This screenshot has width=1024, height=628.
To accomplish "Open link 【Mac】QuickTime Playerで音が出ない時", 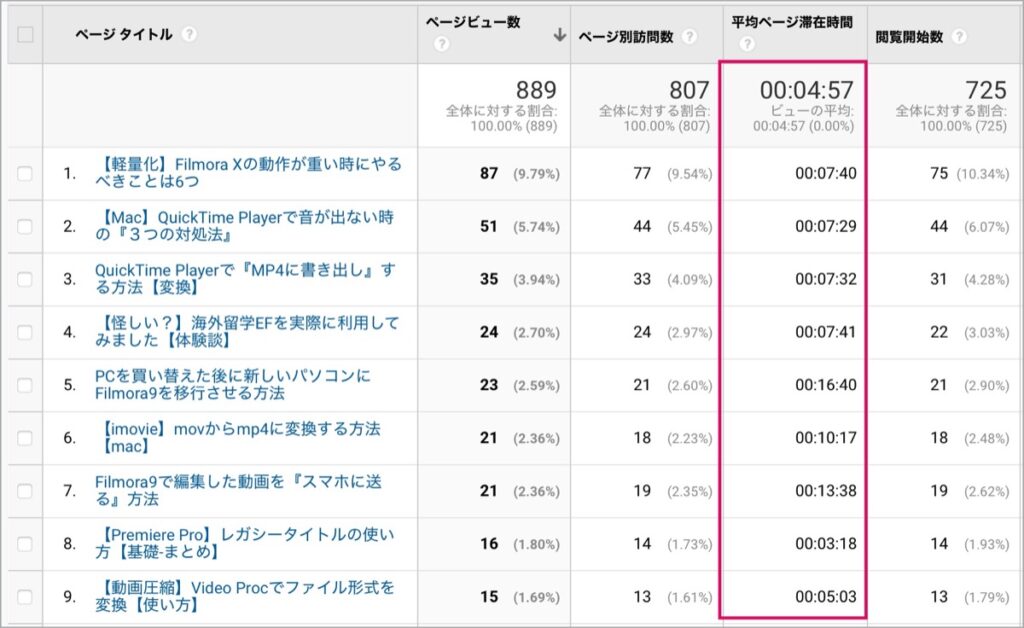I will point(245,225).
